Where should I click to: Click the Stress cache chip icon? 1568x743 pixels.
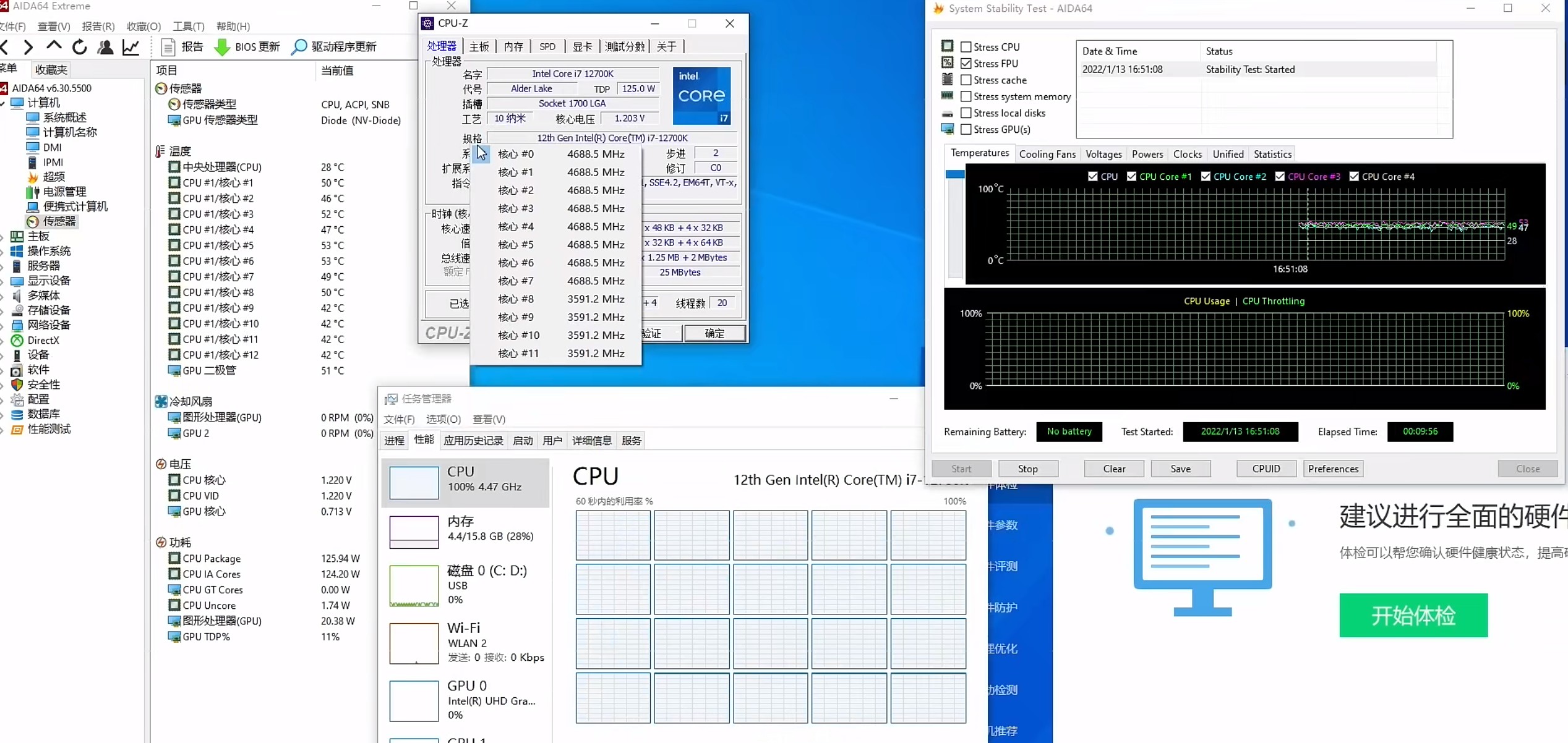click(947, 79)
